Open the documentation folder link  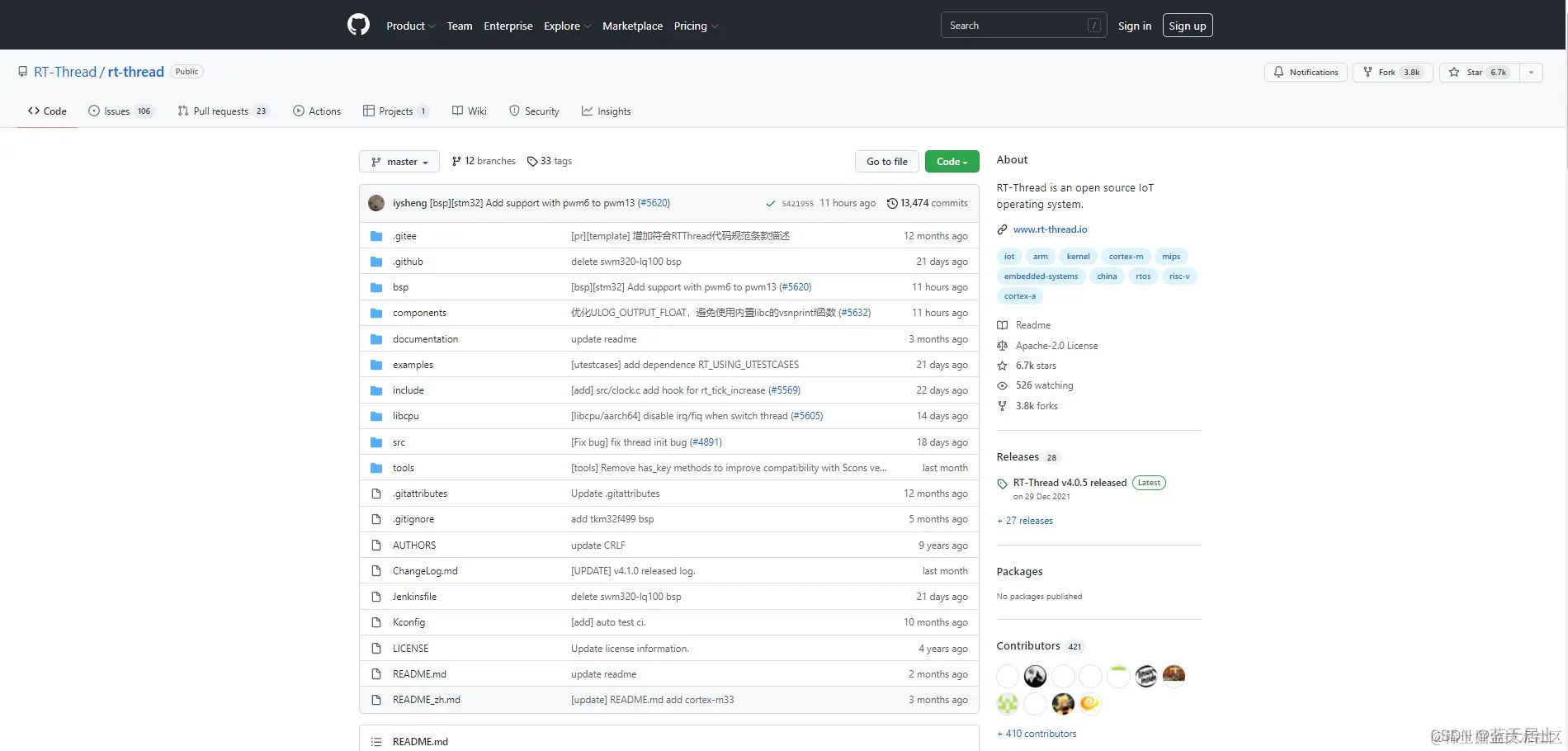[x=425, y=339]
